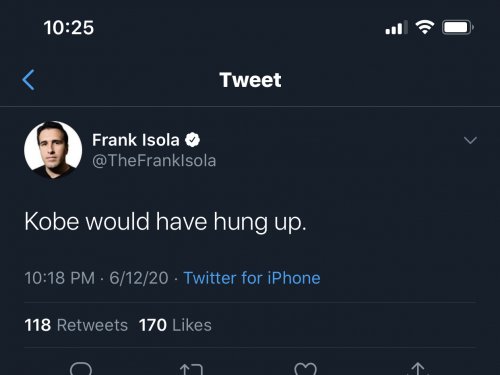Image resolution: width=500 pixels, height=375 pixels.
Task: Reply to the tweet with comment icon
Action: click(81, 369)
